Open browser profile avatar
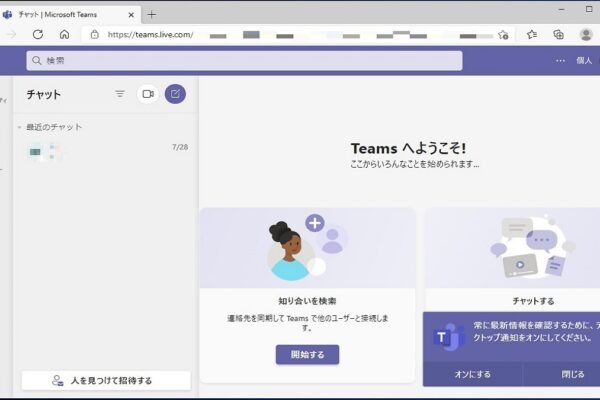 pos(585,34)
